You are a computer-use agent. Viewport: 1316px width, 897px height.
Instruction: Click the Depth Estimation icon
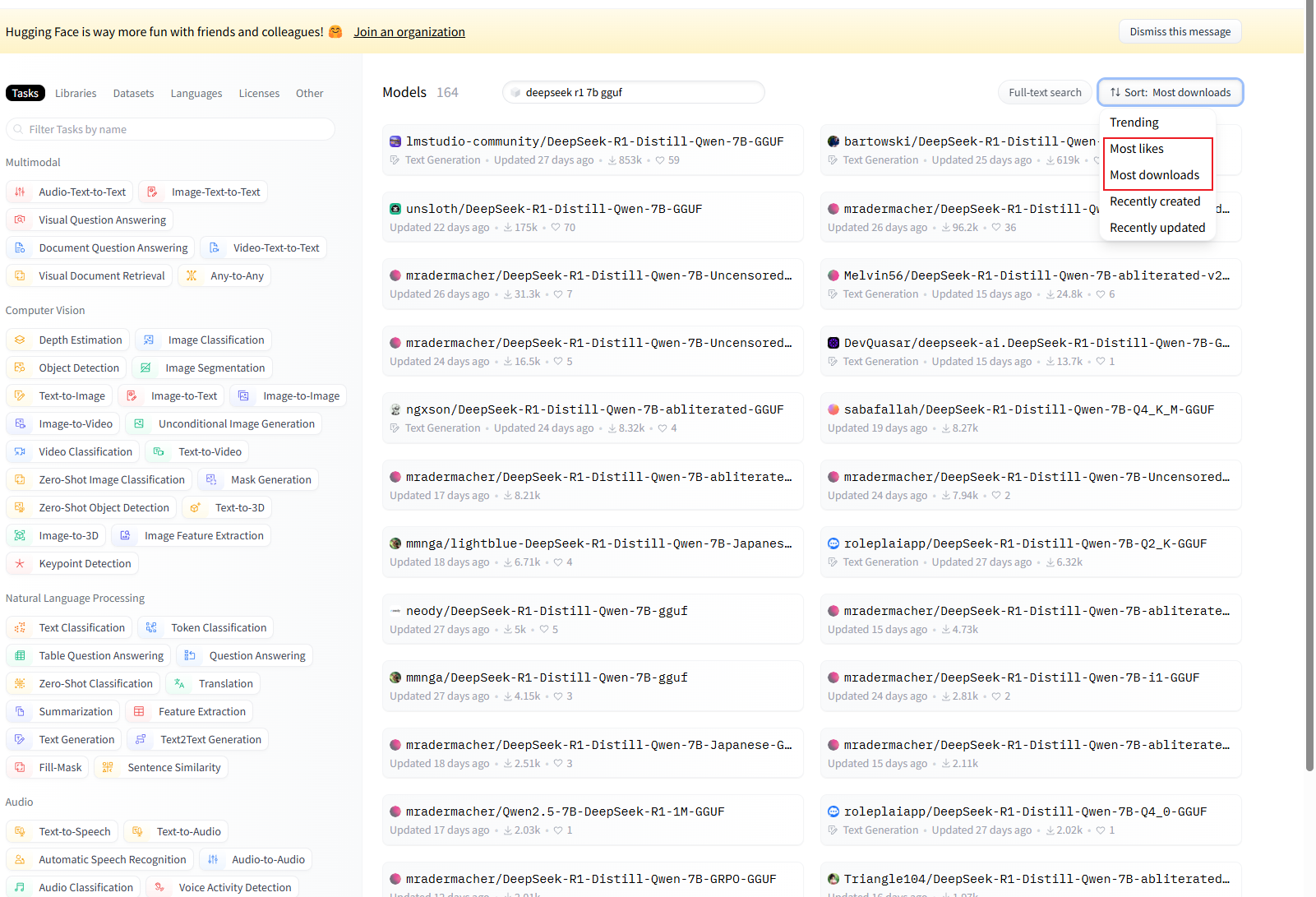coord(20,340)
